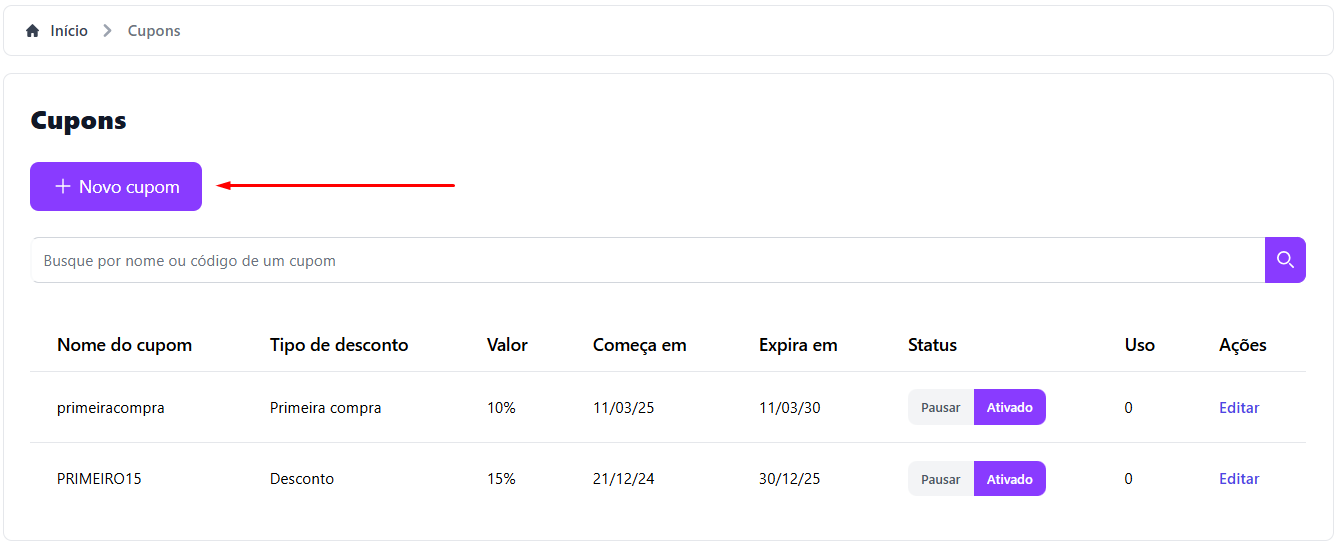Screen dimensions: 1338x543
Task: Click the Nome do cupom column header
Action: (x=124, y=345)
